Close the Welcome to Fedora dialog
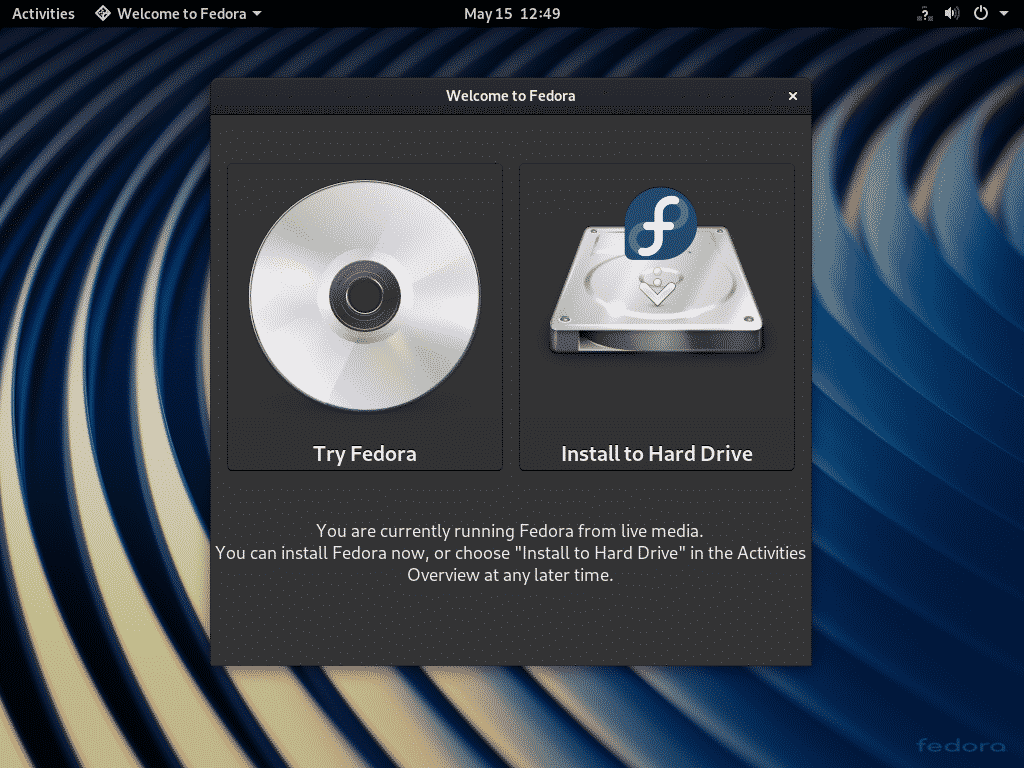The image size is (1024, 768). pos(793,96)
